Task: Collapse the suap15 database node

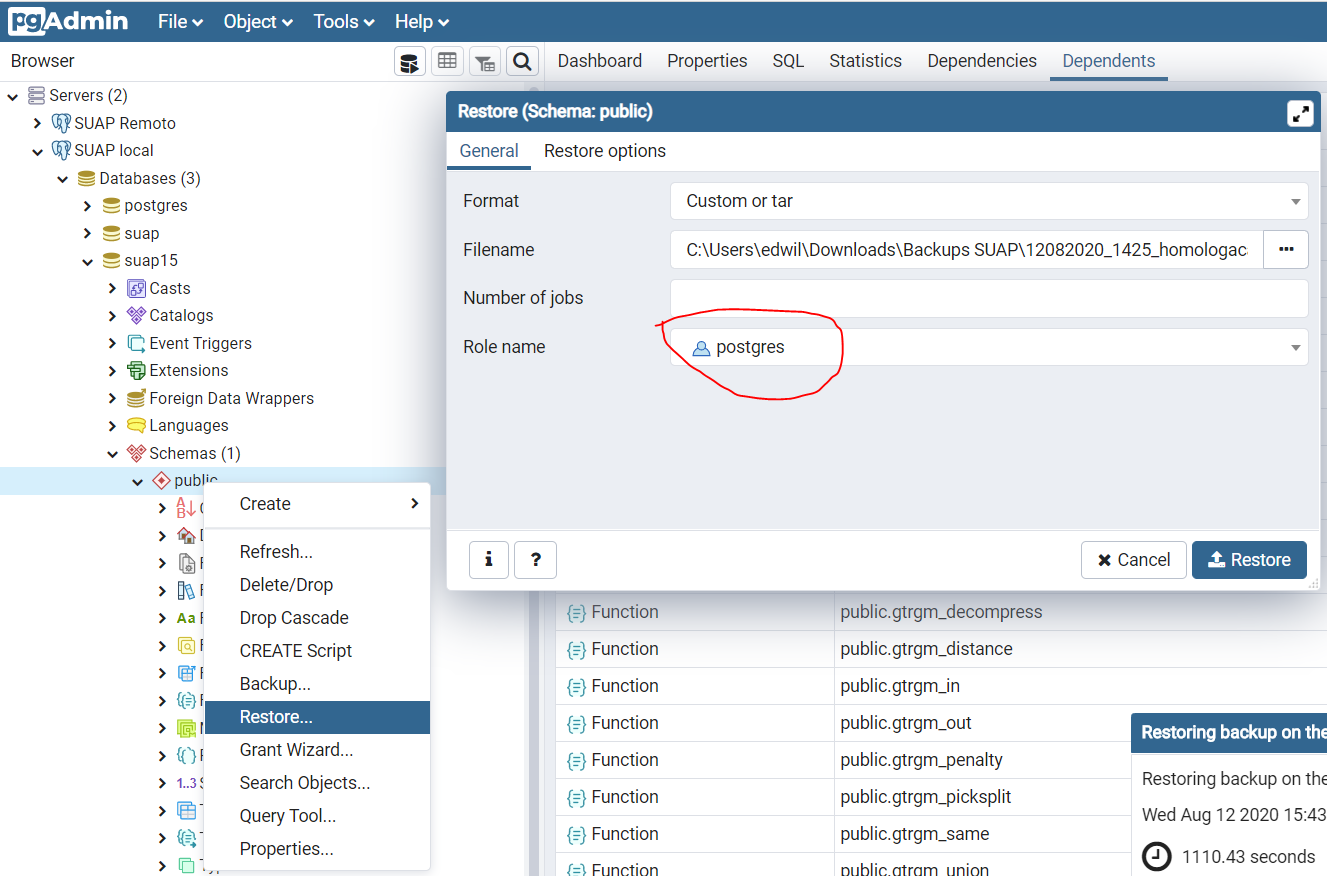Action: click(x=88, y=261)
